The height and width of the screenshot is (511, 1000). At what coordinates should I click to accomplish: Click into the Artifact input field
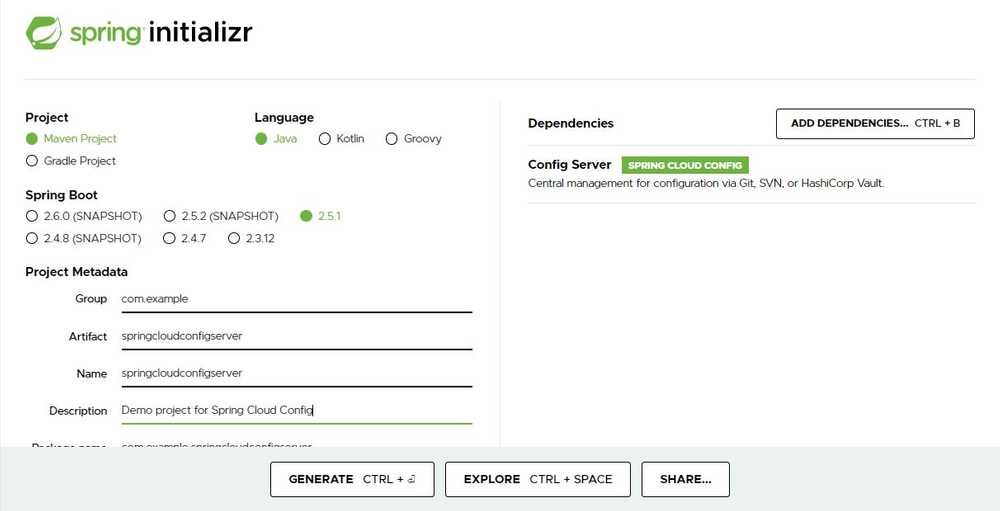pos(297,336)
